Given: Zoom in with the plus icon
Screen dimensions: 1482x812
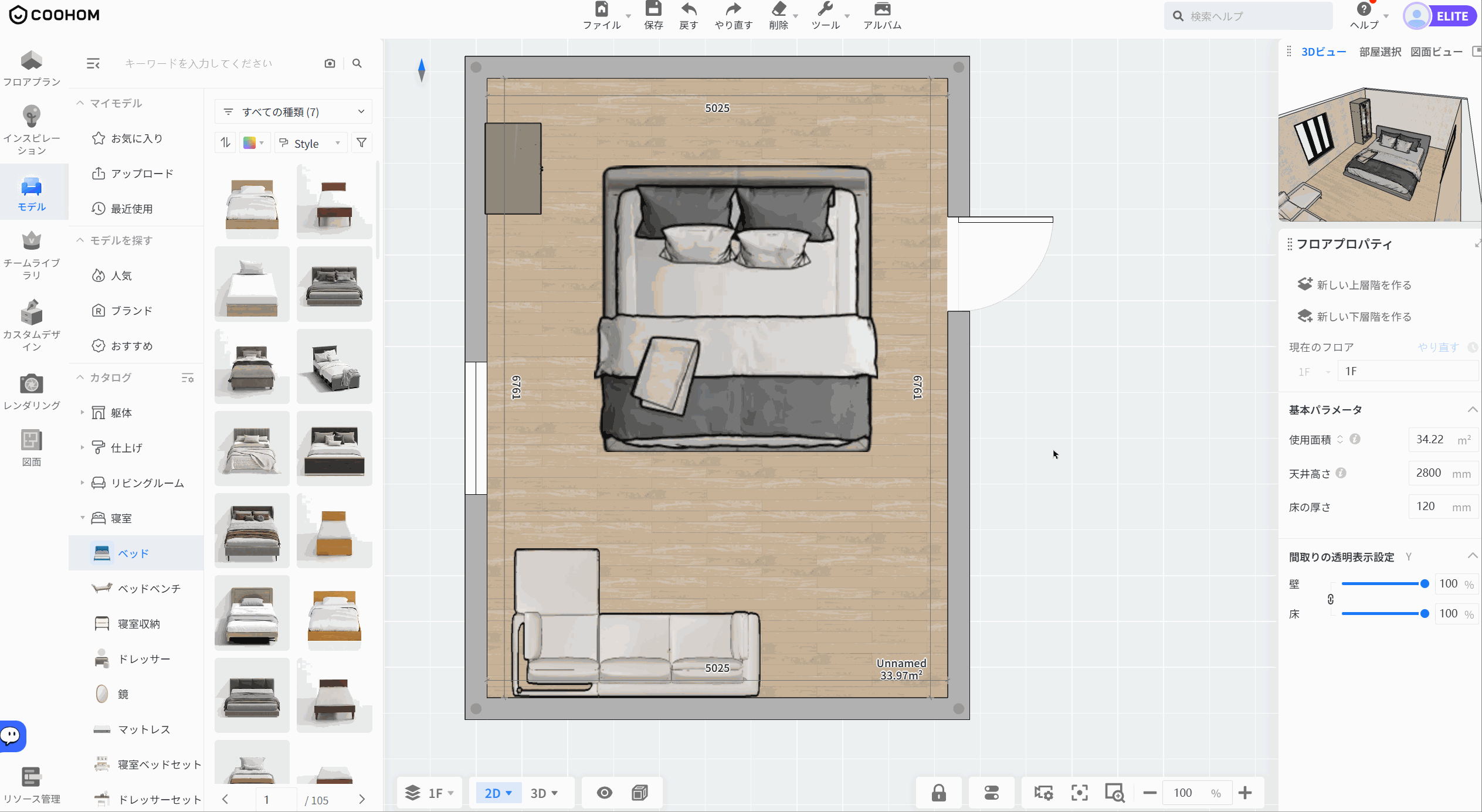Looking at the screenshot, I should [x=1245, y=793].
